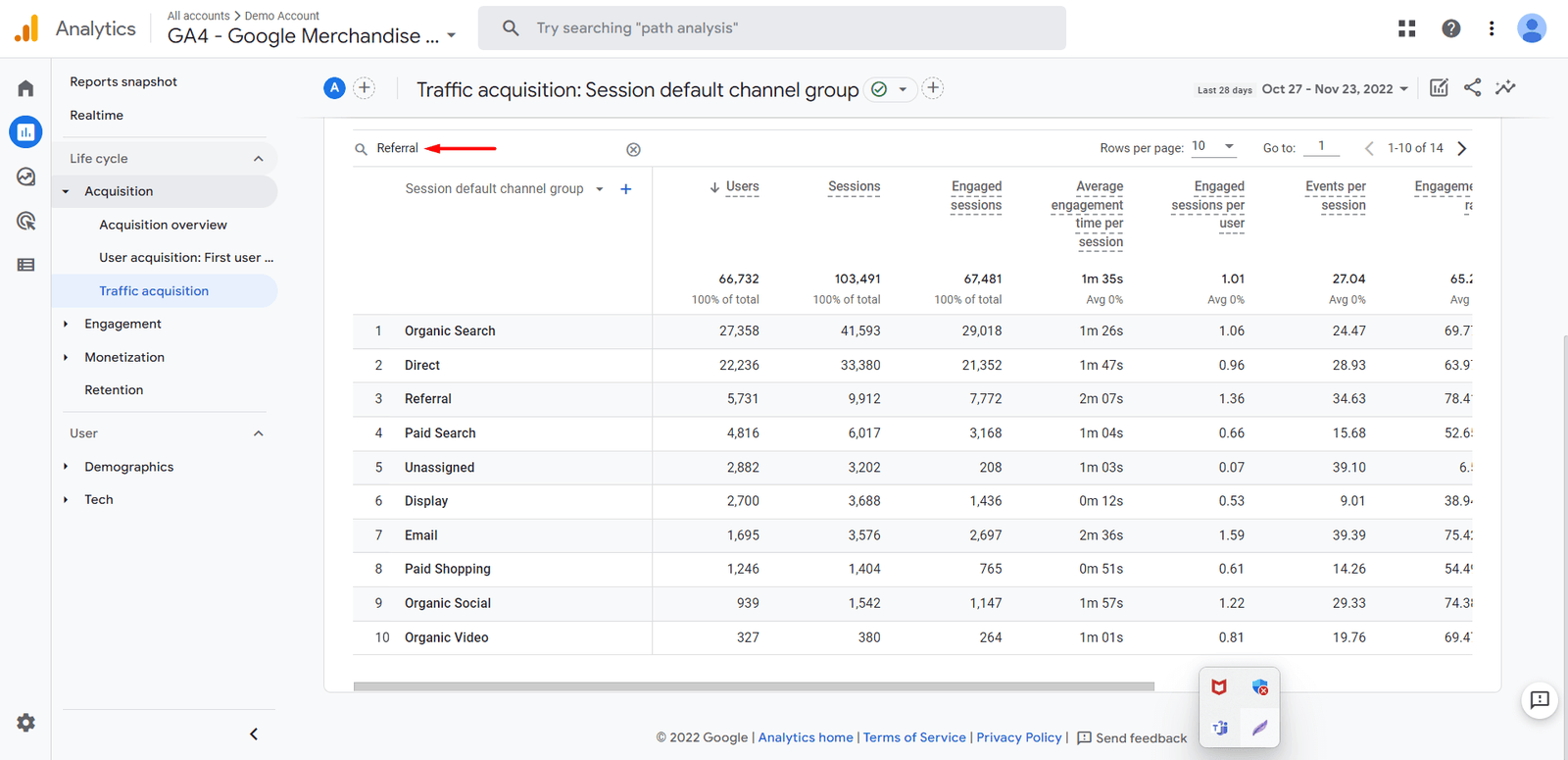Open Rows per page dropdown

[1213, 146]
